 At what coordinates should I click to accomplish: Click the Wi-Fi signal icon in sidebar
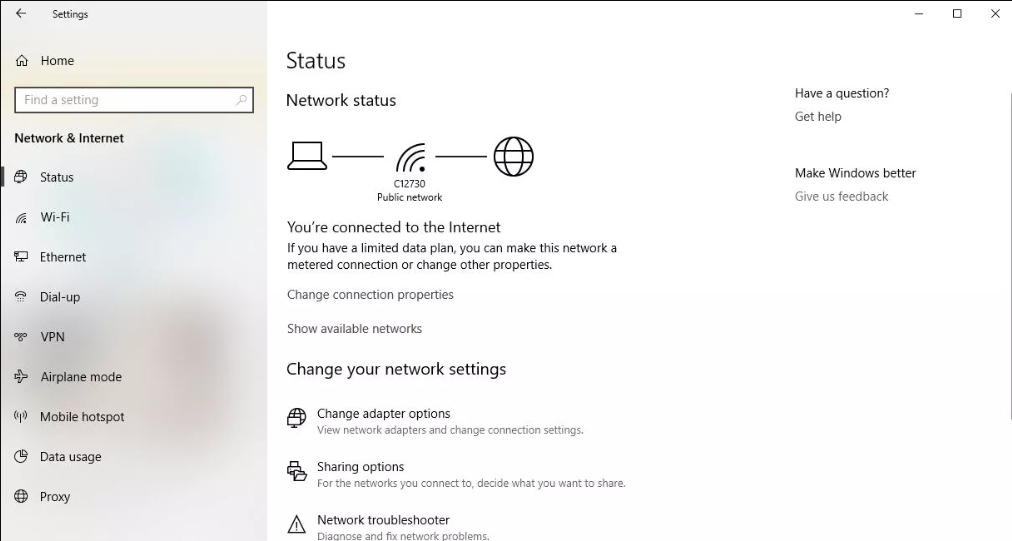[x=21, y=218]
